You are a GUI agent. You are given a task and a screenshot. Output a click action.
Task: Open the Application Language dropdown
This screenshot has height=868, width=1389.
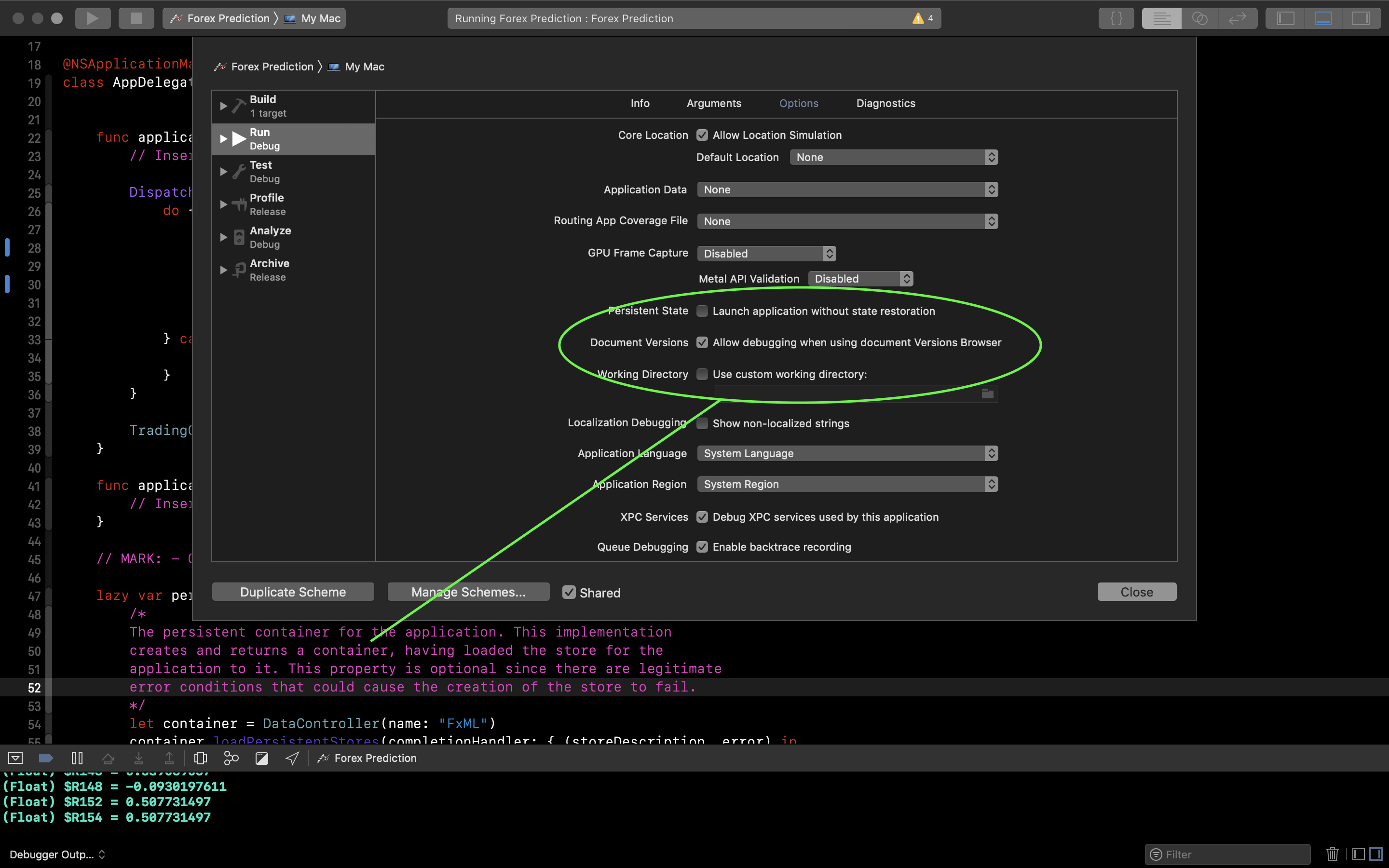[847, 453]
